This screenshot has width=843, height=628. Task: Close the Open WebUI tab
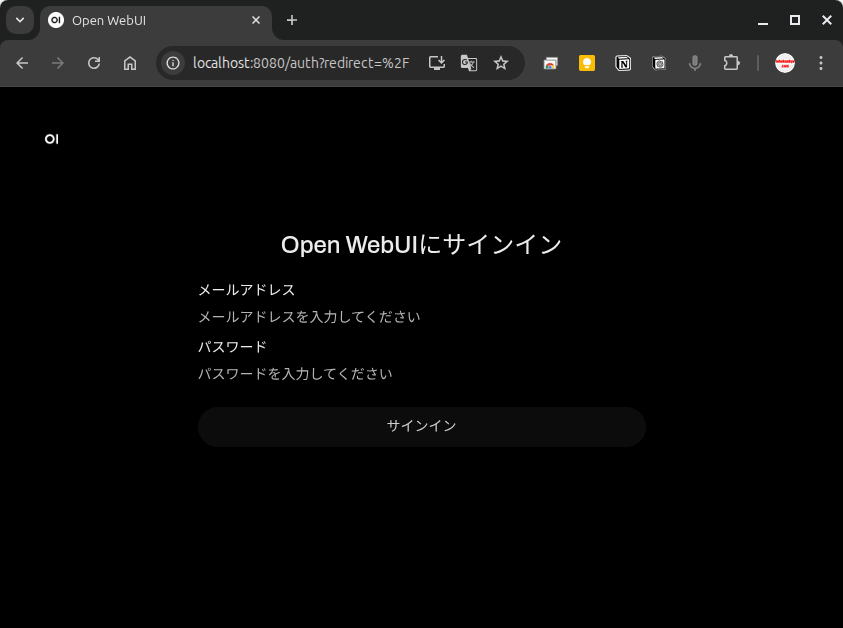pos(256,20)
